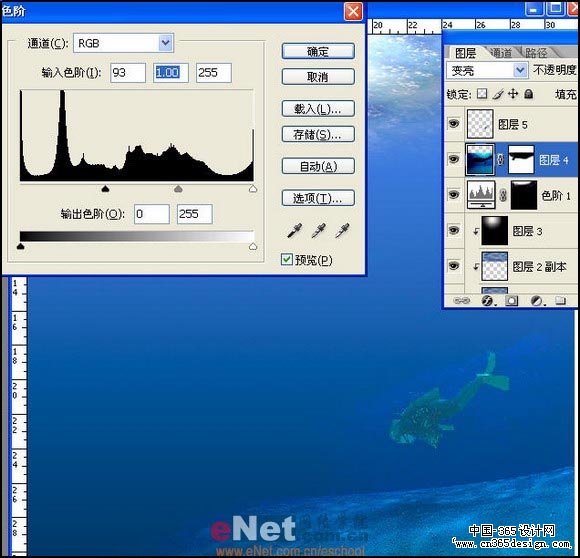Click the add layer mask icon

click(x=512, y=300)
